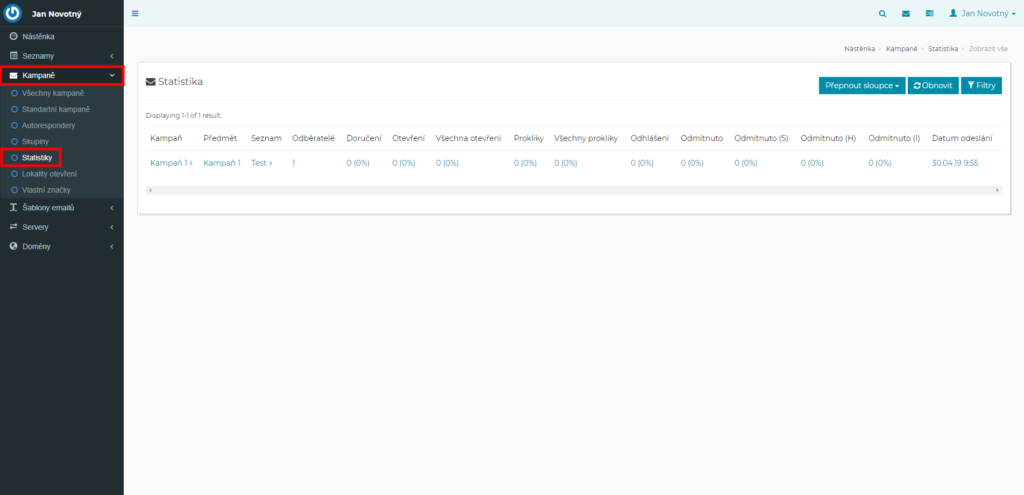1024x495 pixels.
Task: Open the list/news icon in top bar
Action: tap(929, 13)
